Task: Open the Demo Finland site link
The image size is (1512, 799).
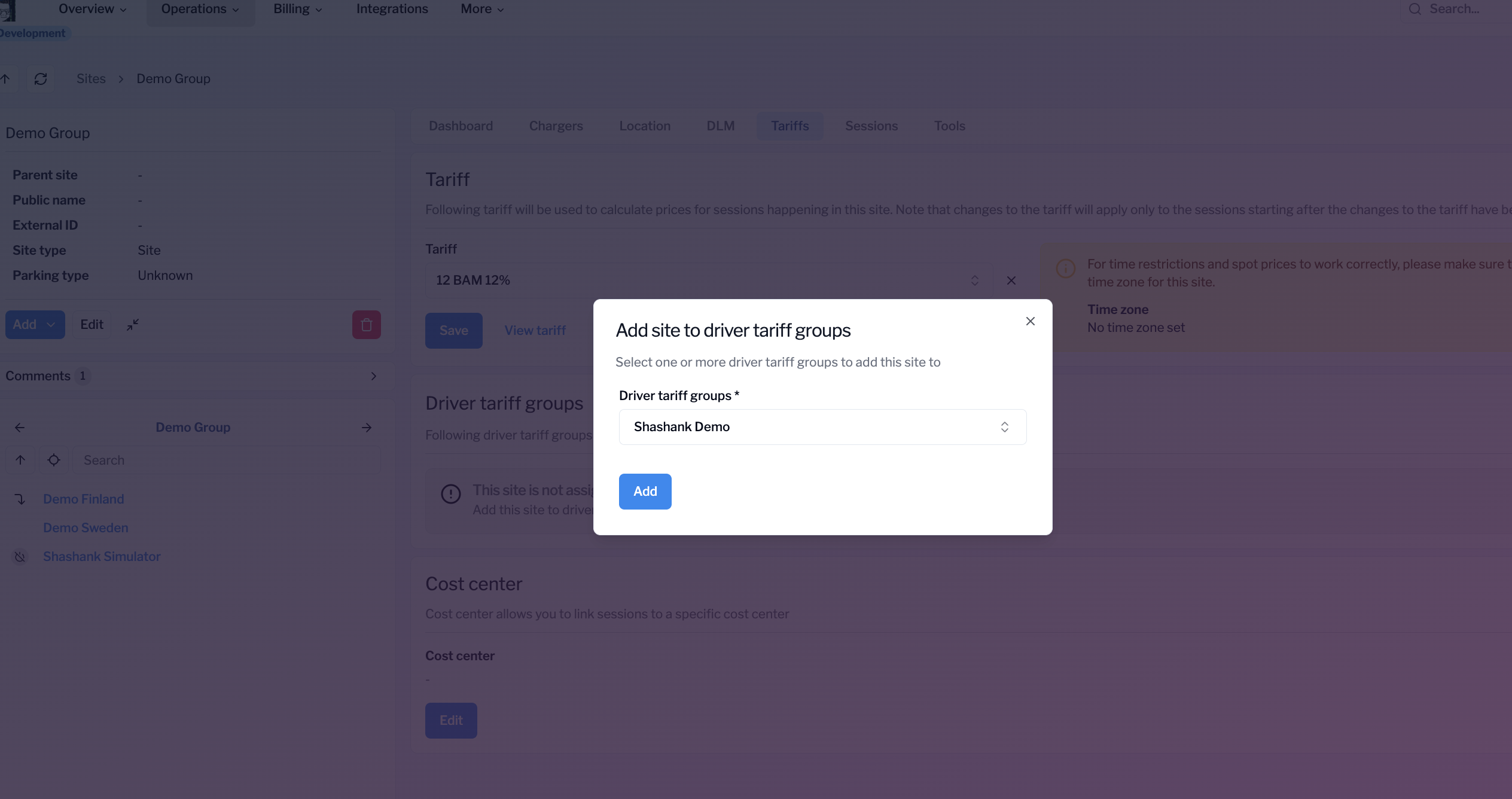Action: click(x=83, y=499)
